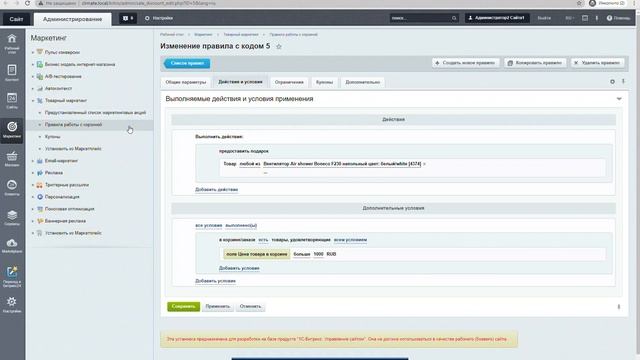Collapse the Товарный маркетинг tree node
640x360 pixels.
tap(33, 100)
